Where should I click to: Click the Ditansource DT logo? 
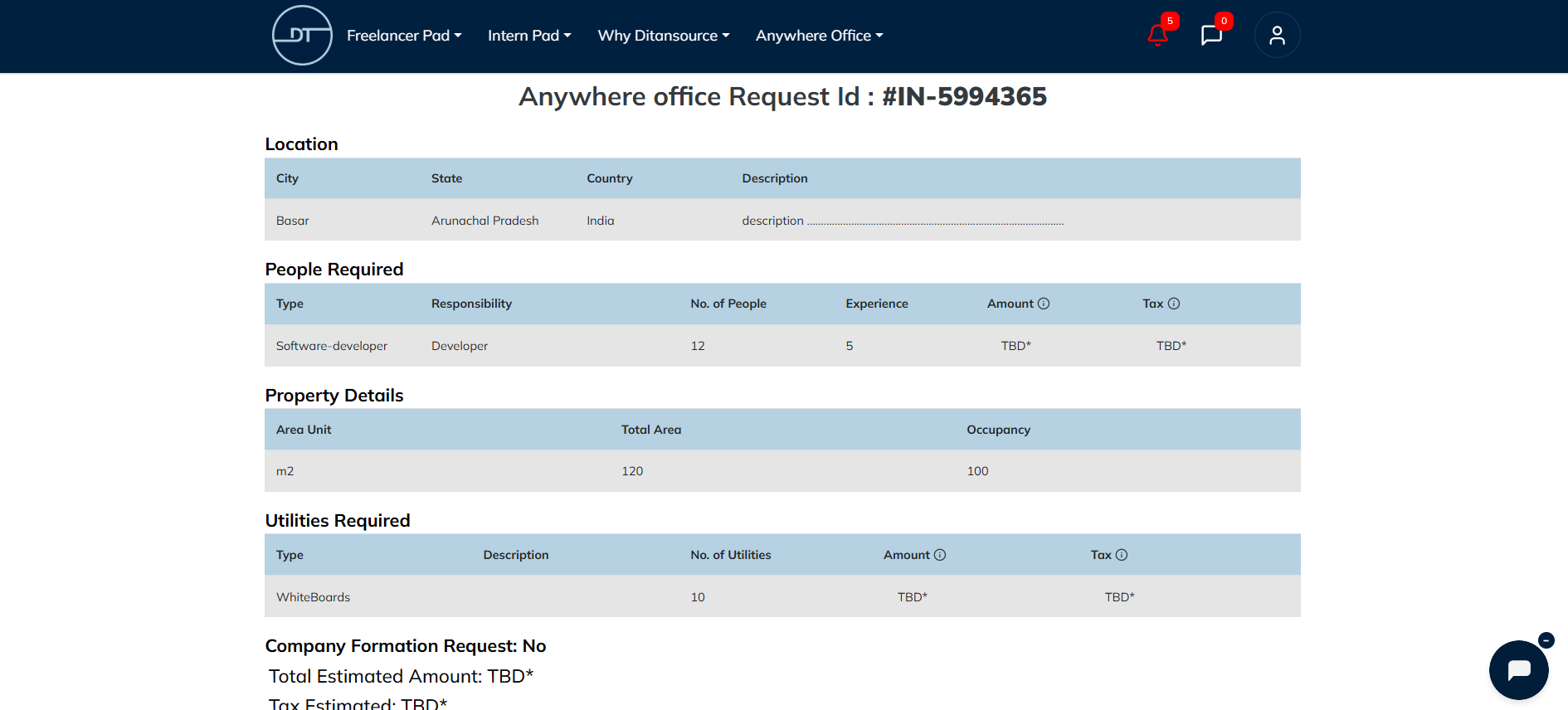[x=302, y=36]
